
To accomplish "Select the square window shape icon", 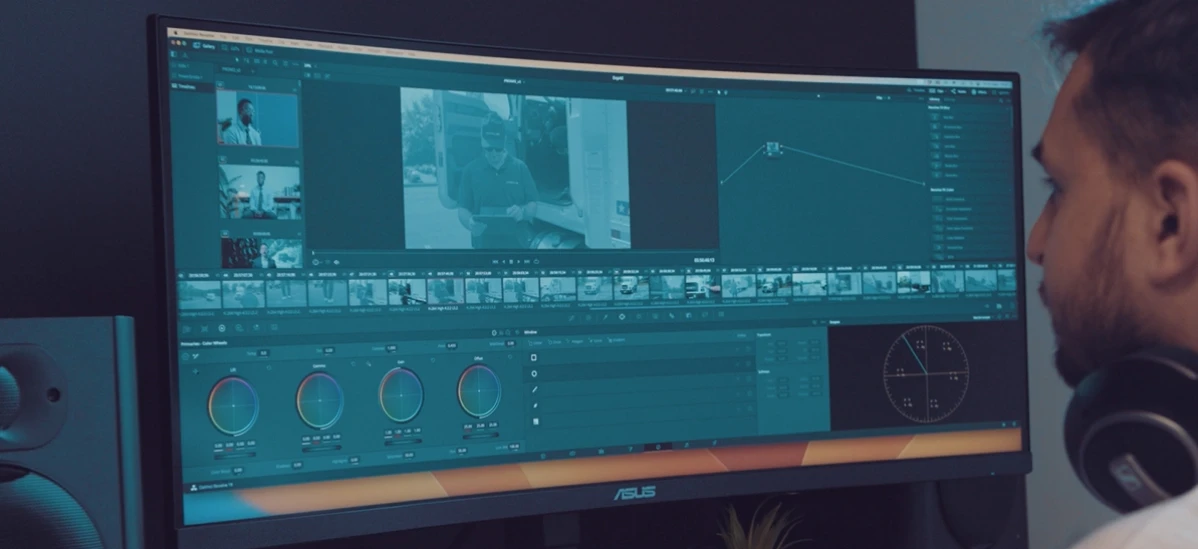I will 534,357.
